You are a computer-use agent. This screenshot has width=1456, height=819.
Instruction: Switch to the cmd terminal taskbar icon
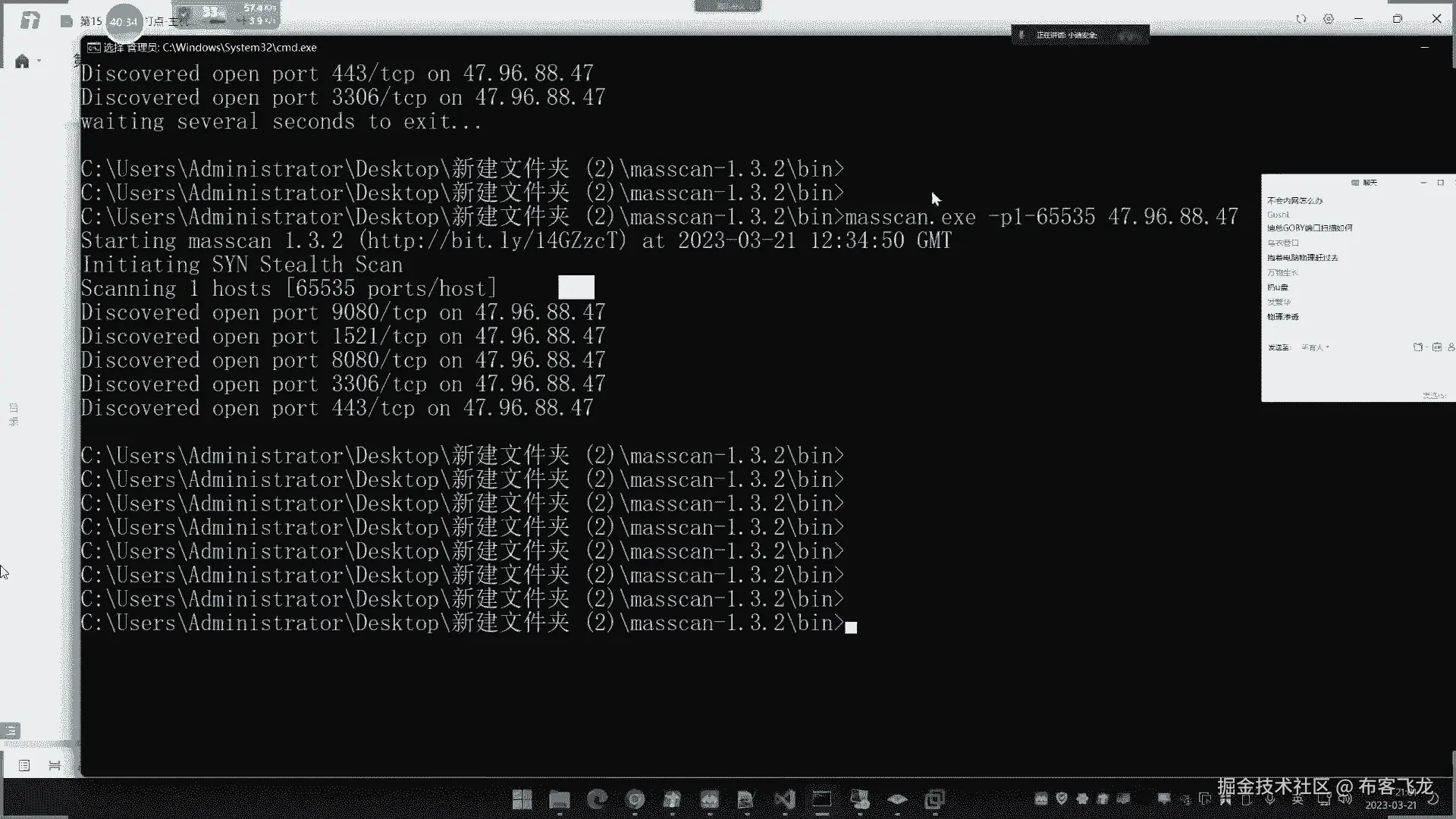822,799
